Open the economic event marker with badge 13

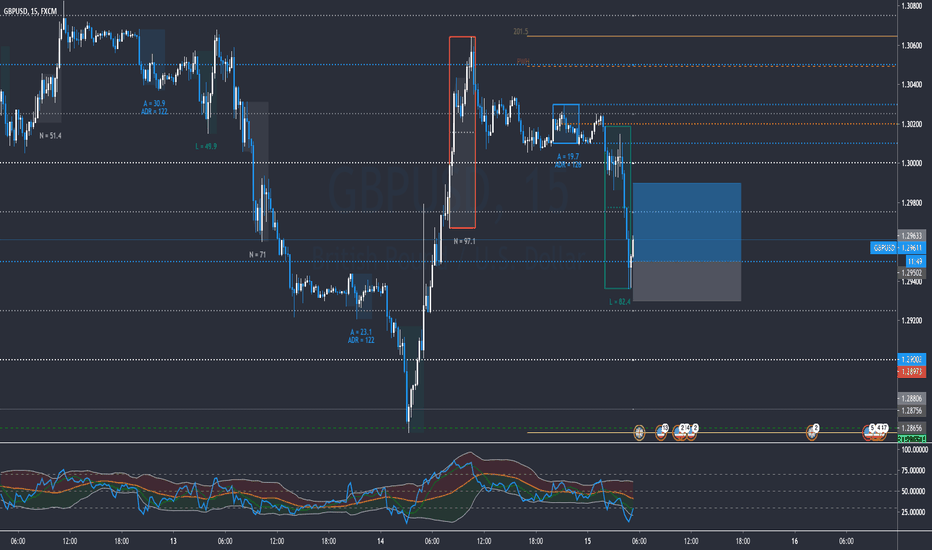click(661, 432)
